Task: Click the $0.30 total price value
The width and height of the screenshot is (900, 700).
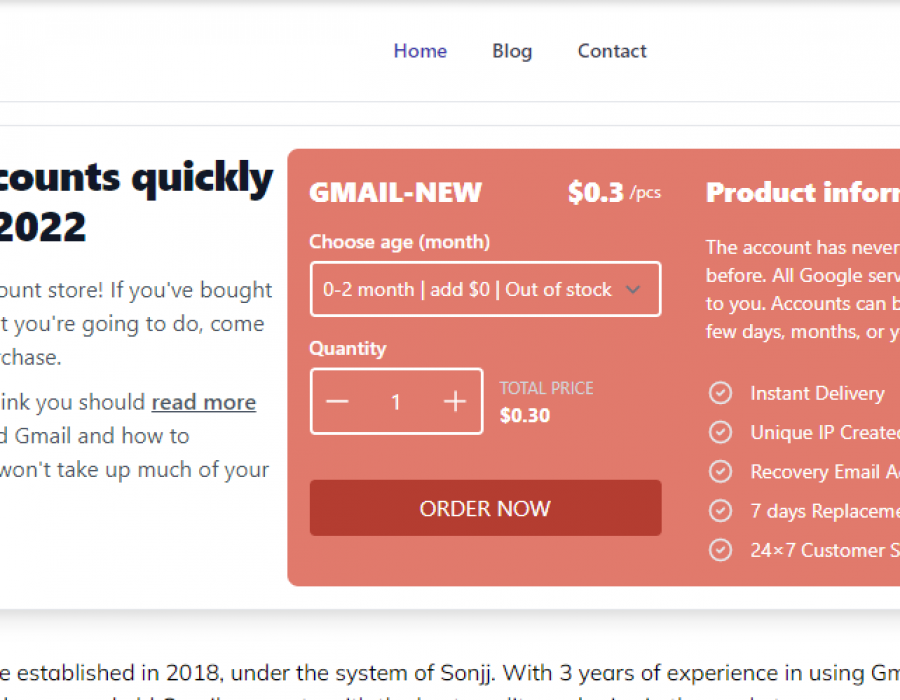Action: point(525,415)
